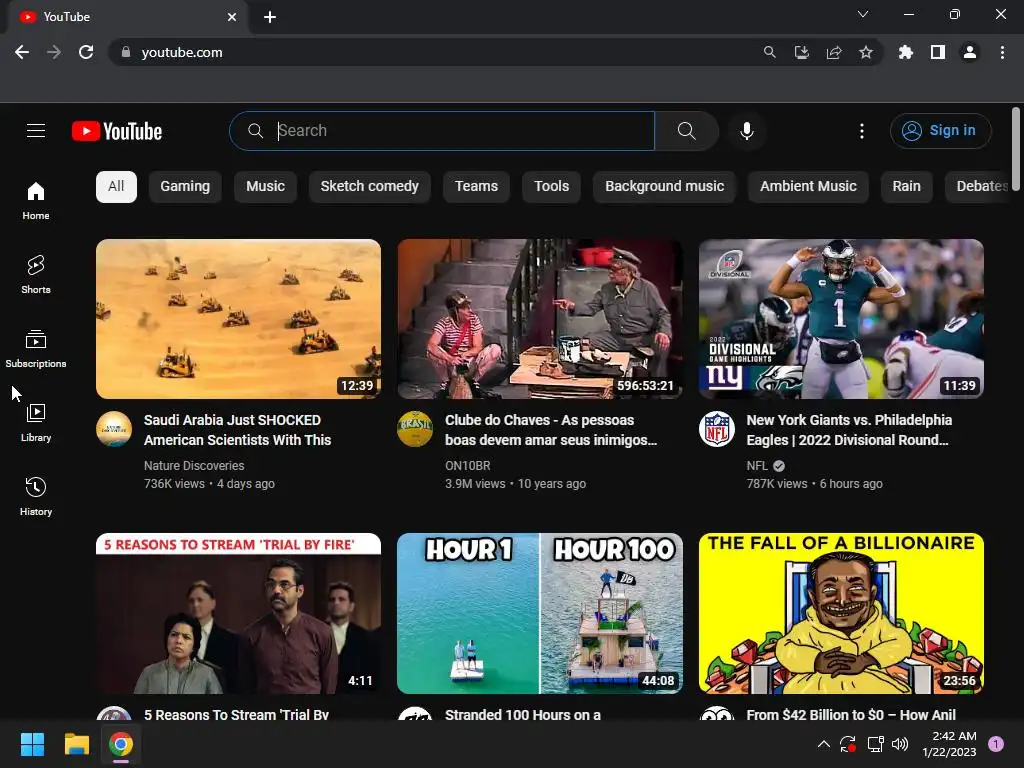
Task: Close the YouTube browser tab
Action: tap(232, 17)
